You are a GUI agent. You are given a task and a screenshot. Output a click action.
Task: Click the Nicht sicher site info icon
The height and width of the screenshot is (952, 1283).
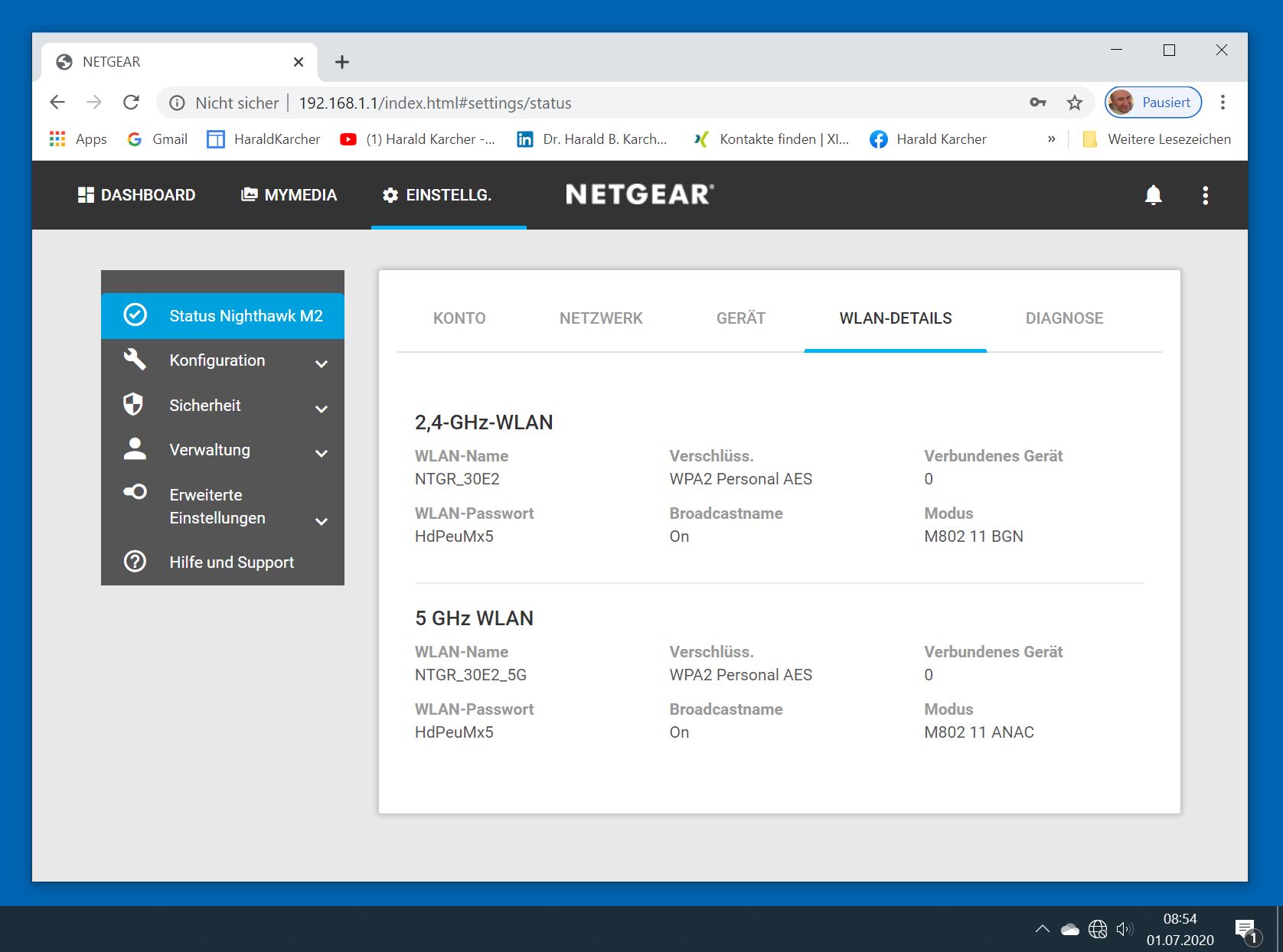pos(177,103)
